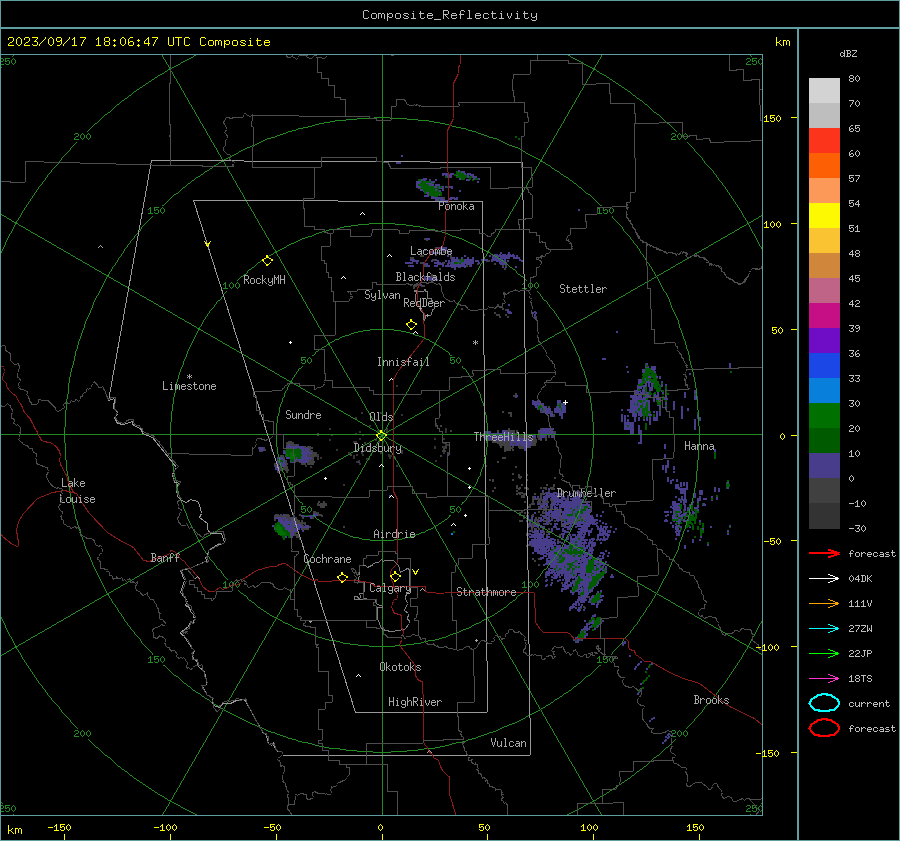Click the white 04DK arrow legend icon
Image resolution: width=900 pixels, height=841 pixels.
824,579
